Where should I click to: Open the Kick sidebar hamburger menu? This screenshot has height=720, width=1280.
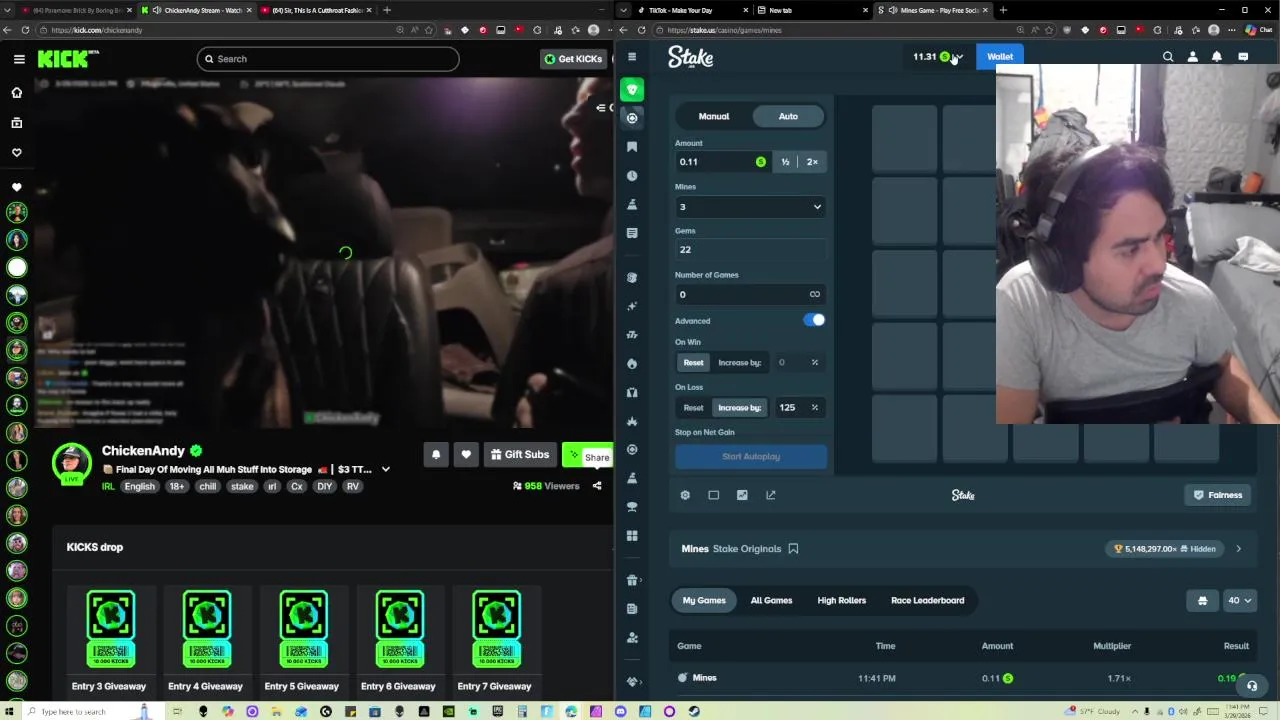tap(19, 59)
